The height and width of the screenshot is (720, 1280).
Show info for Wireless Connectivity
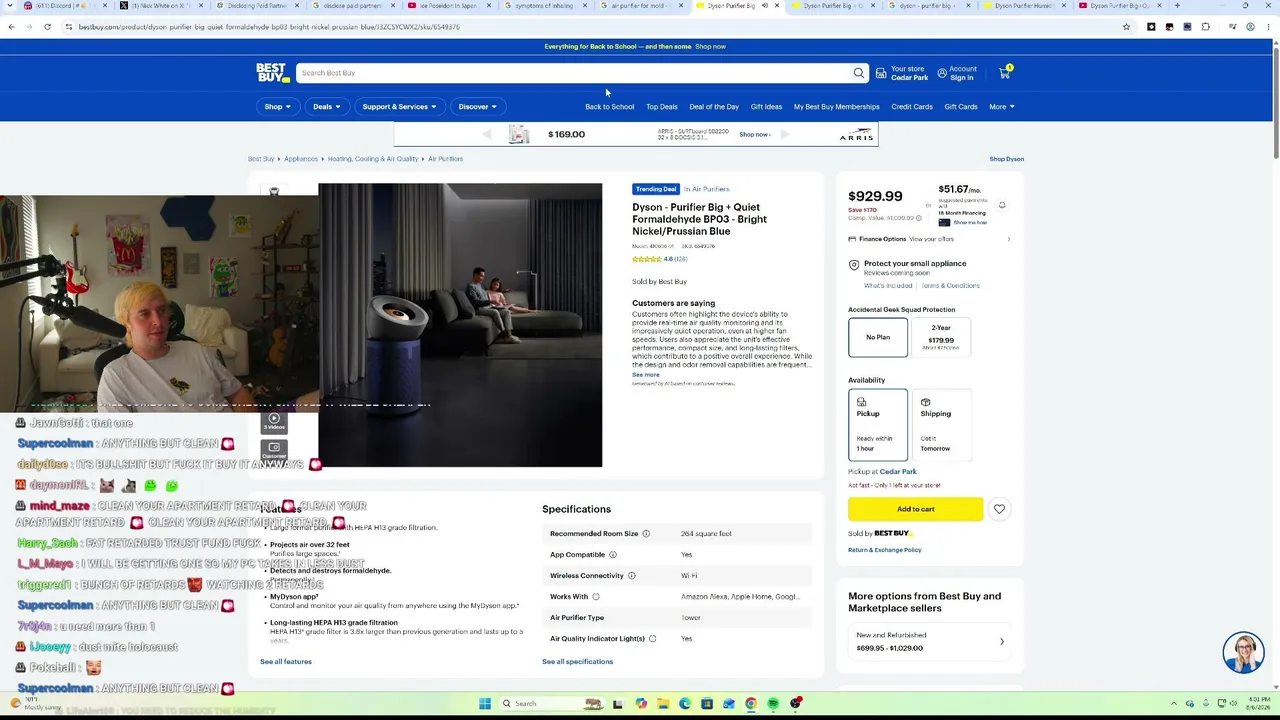click(x=631, y=576)
